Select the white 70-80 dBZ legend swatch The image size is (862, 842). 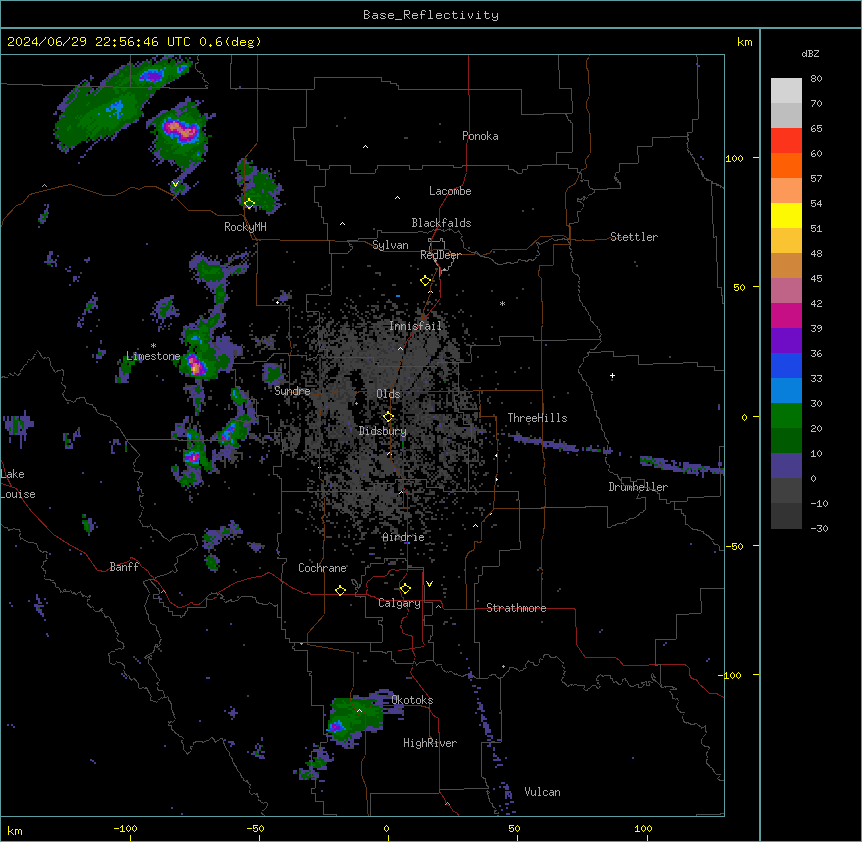coord(786,91)
